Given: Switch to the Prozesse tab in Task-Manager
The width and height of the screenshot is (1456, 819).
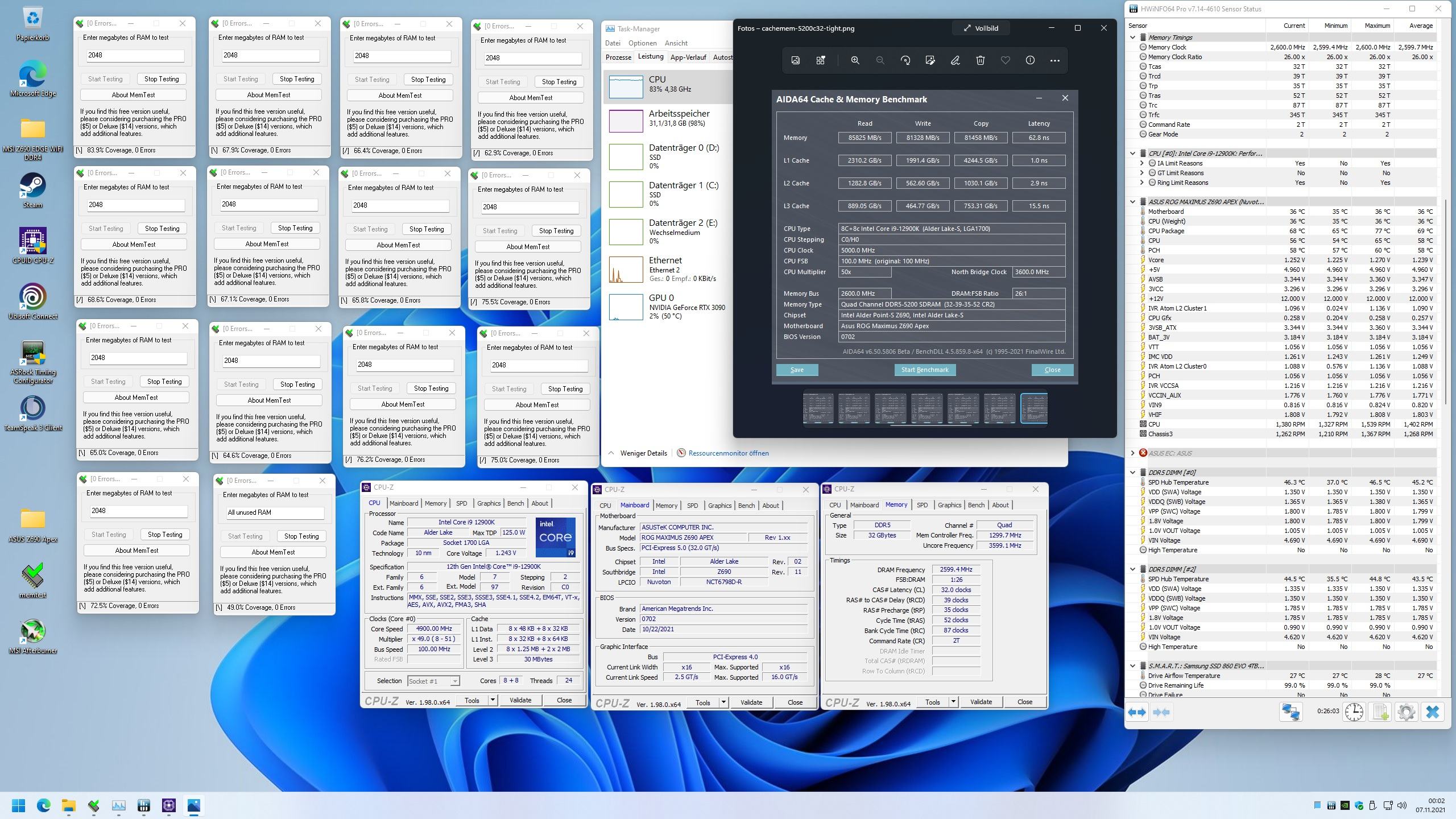Looking at the screenshot, I should pyautogui.click(x=618, y=57).
